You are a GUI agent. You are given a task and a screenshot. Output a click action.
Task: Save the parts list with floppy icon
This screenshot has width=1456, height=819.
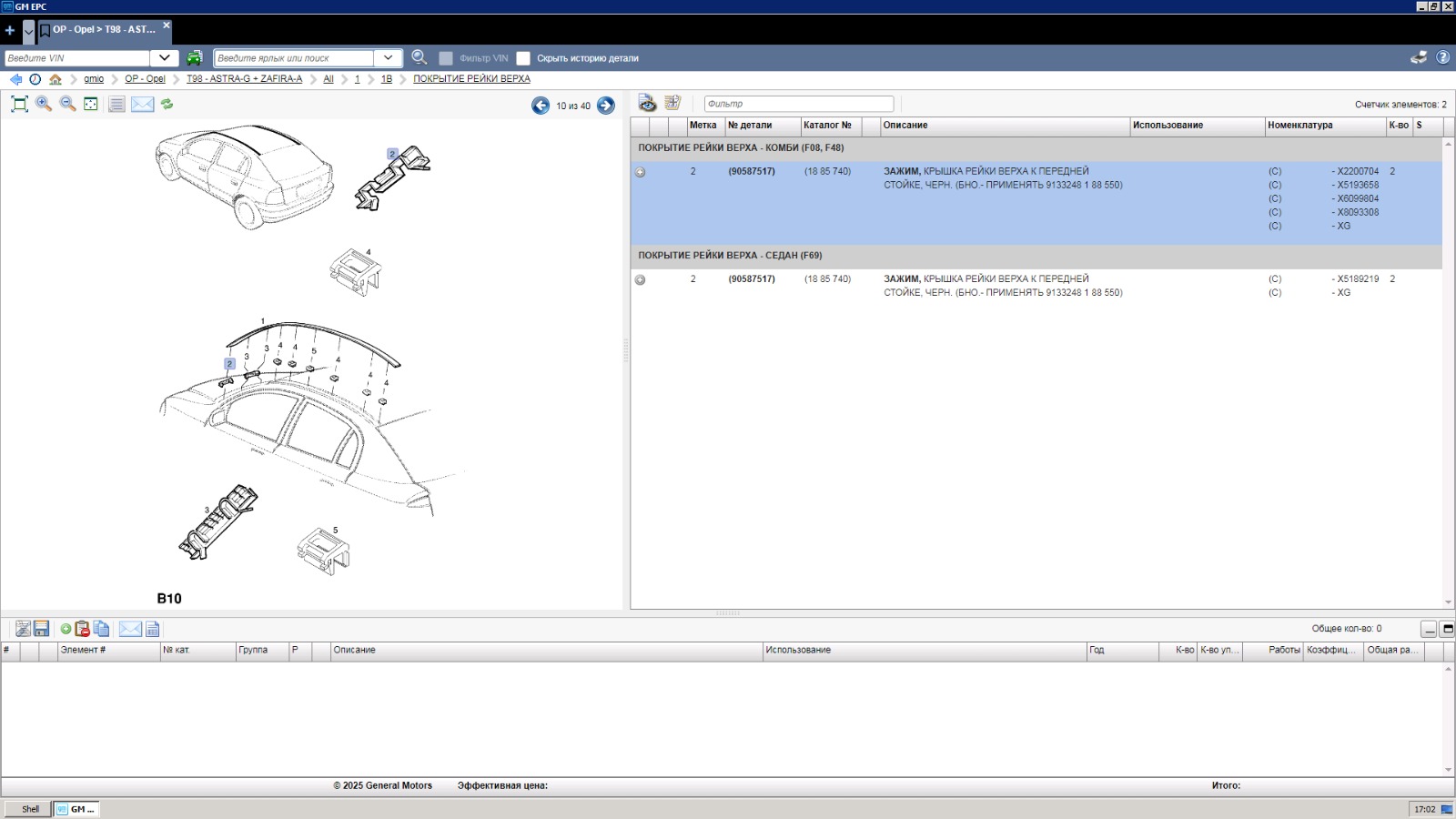(42, 629)
